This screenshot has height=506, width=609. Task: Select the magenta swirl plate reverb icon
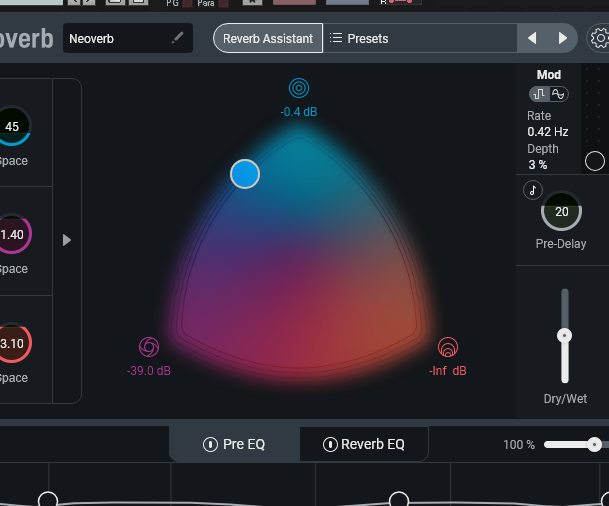pyautogui.click(x=149, y=347)
